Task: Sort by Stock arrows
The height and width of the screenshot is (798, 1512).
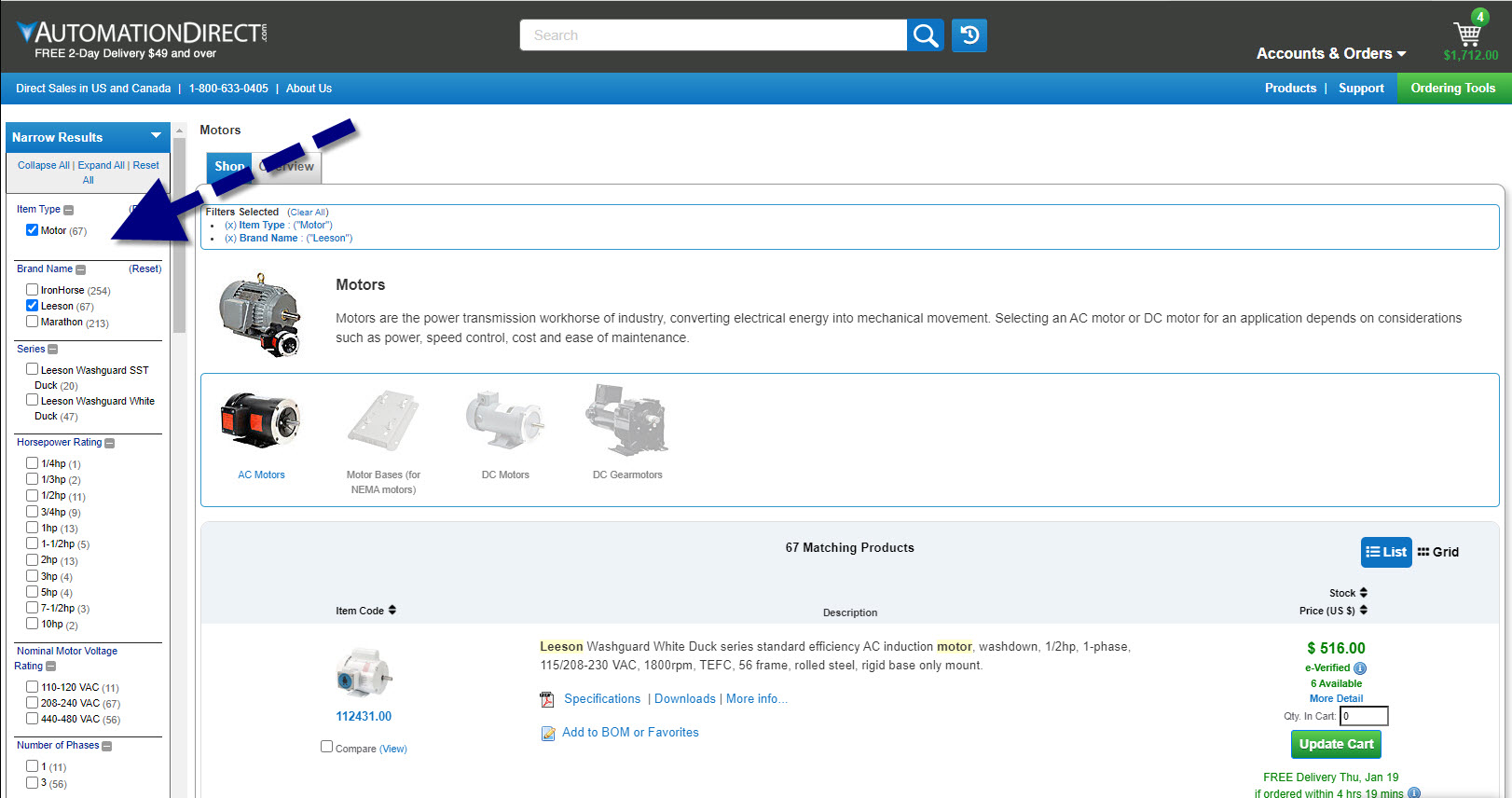Action: click(x=1364, y=593)
